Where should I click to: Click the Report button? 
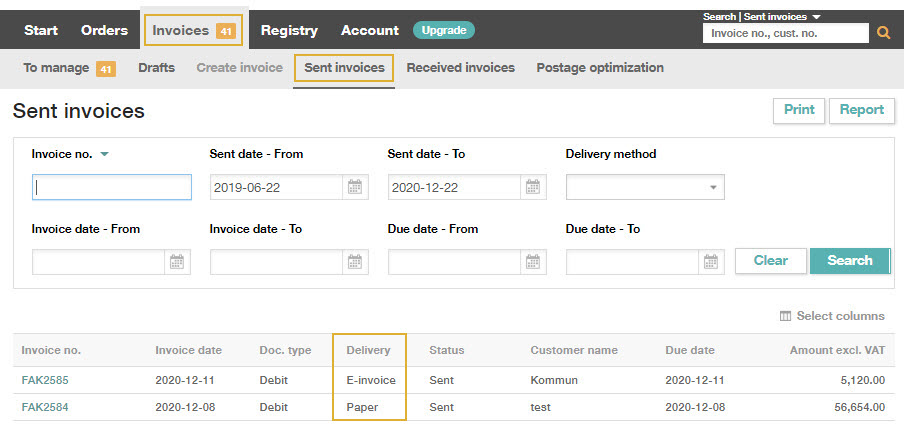pyautogui.click(x=861, y=110)
